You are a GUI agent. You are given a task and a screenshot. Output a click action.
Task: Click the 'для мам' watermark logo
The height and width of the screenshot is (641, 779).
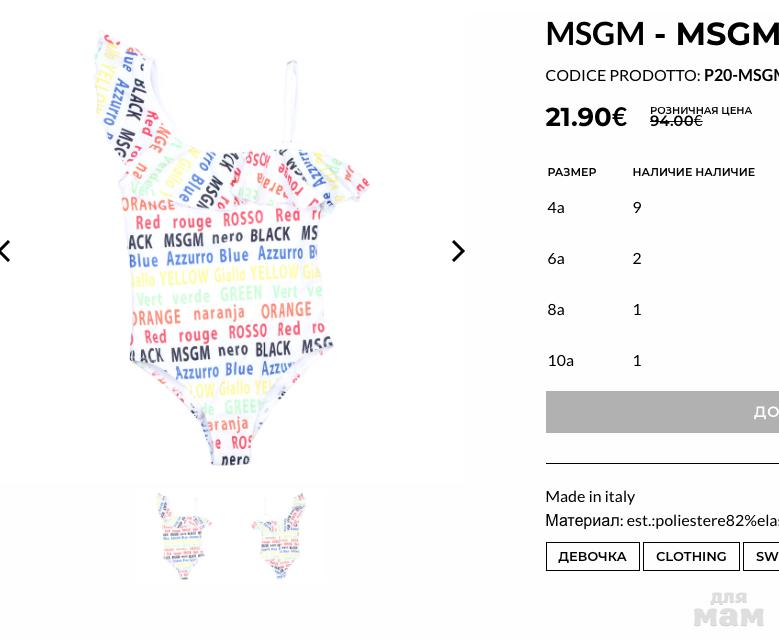tap(728, 610)
